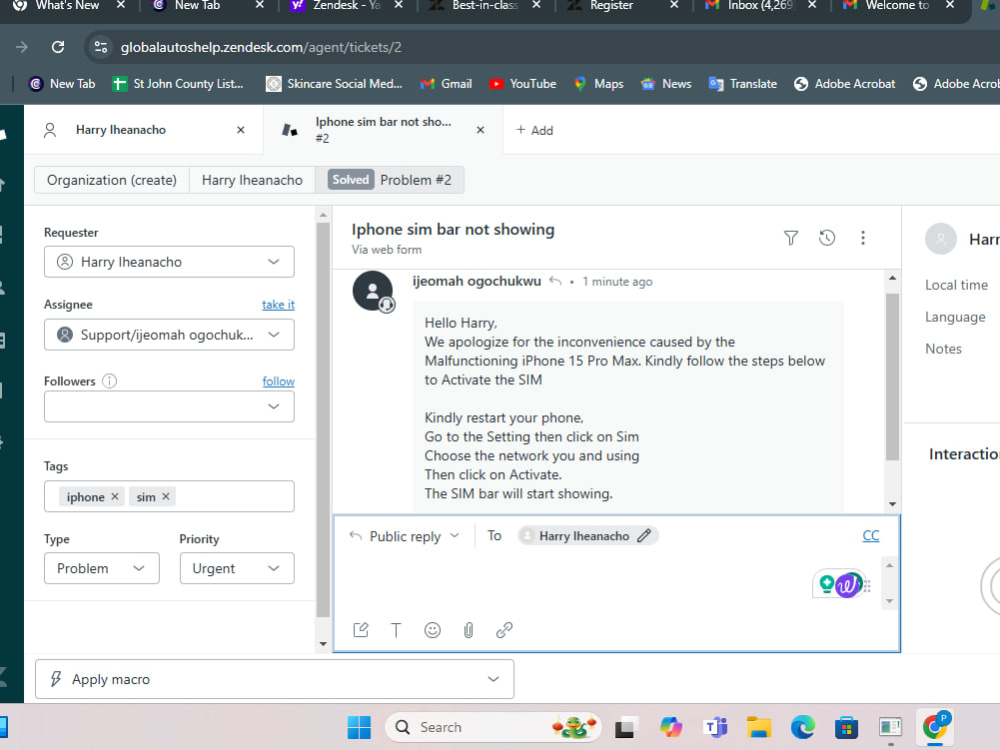The width and height of the screenshot is (1000, 750).
Task: Insert a link in the reply
Action: [x=504, y=630]
